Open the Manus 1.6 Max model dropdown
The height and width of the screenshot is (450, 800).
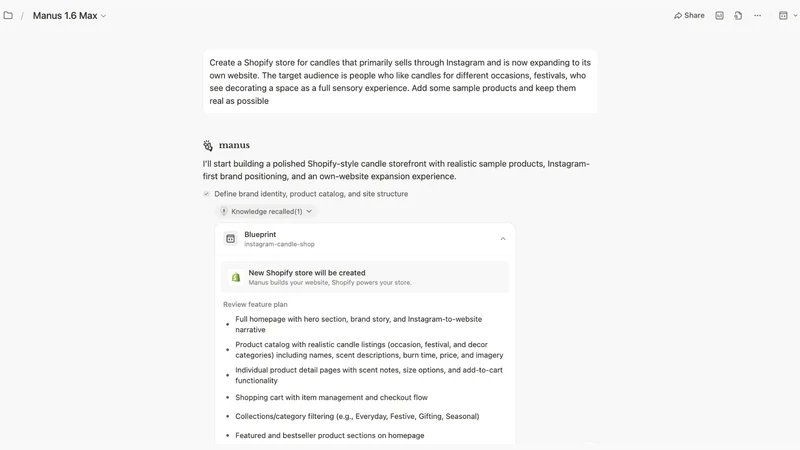[x=69, y=16]
